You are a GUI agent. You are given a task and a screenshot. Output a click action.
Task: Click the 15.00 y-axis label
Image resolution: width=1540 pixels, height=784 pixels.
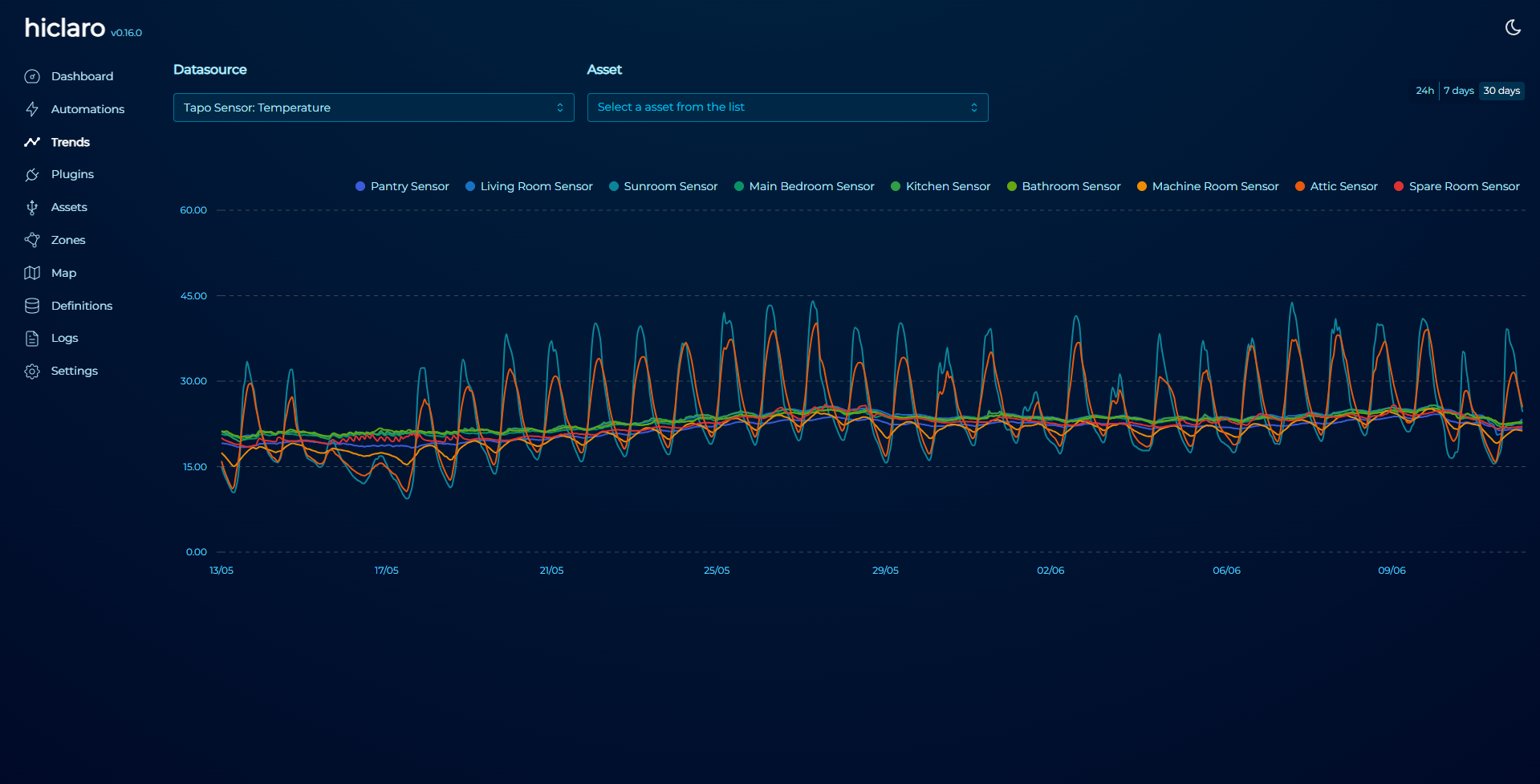pos(194,467)
